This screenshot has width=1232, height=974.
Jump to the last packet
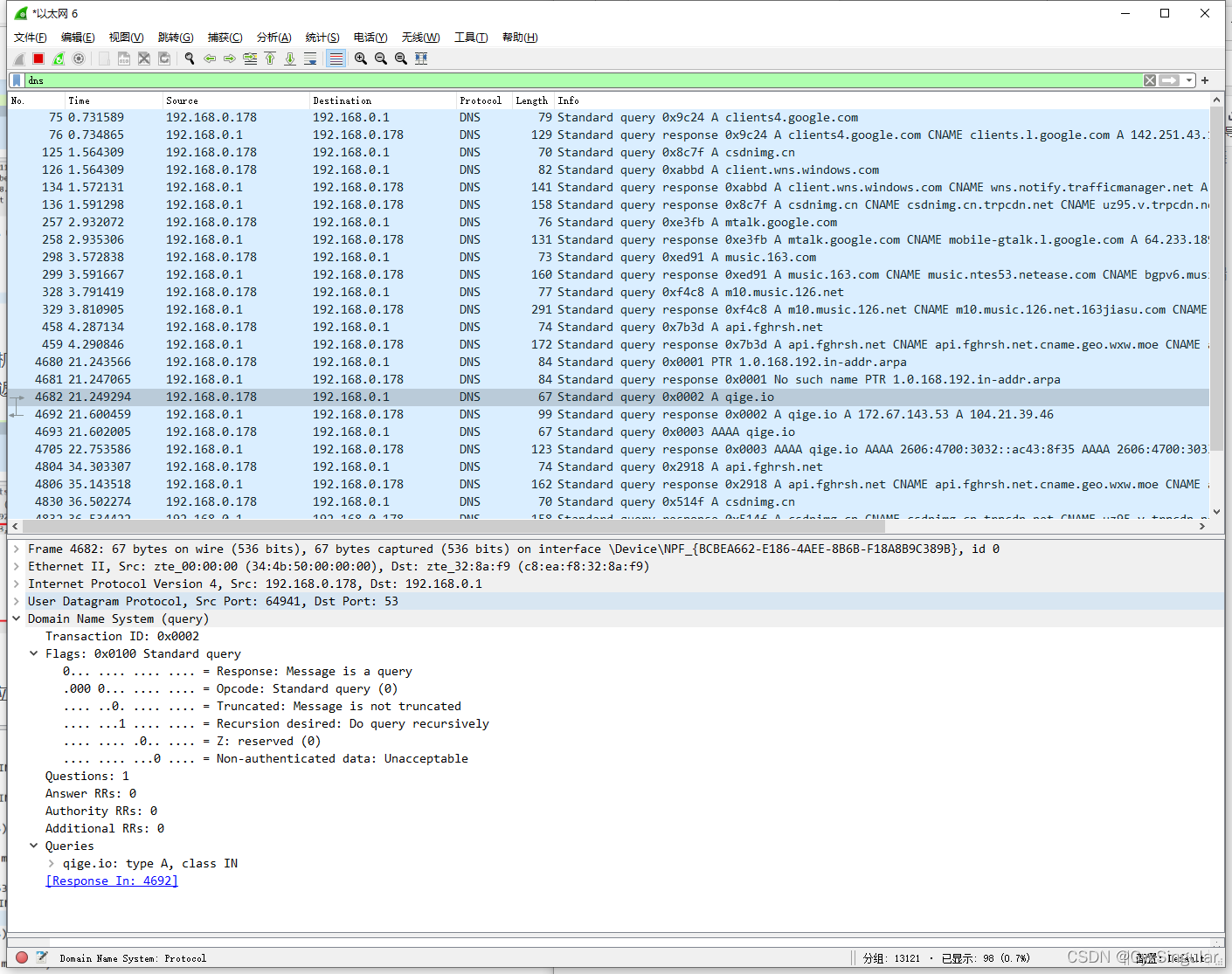290,59
